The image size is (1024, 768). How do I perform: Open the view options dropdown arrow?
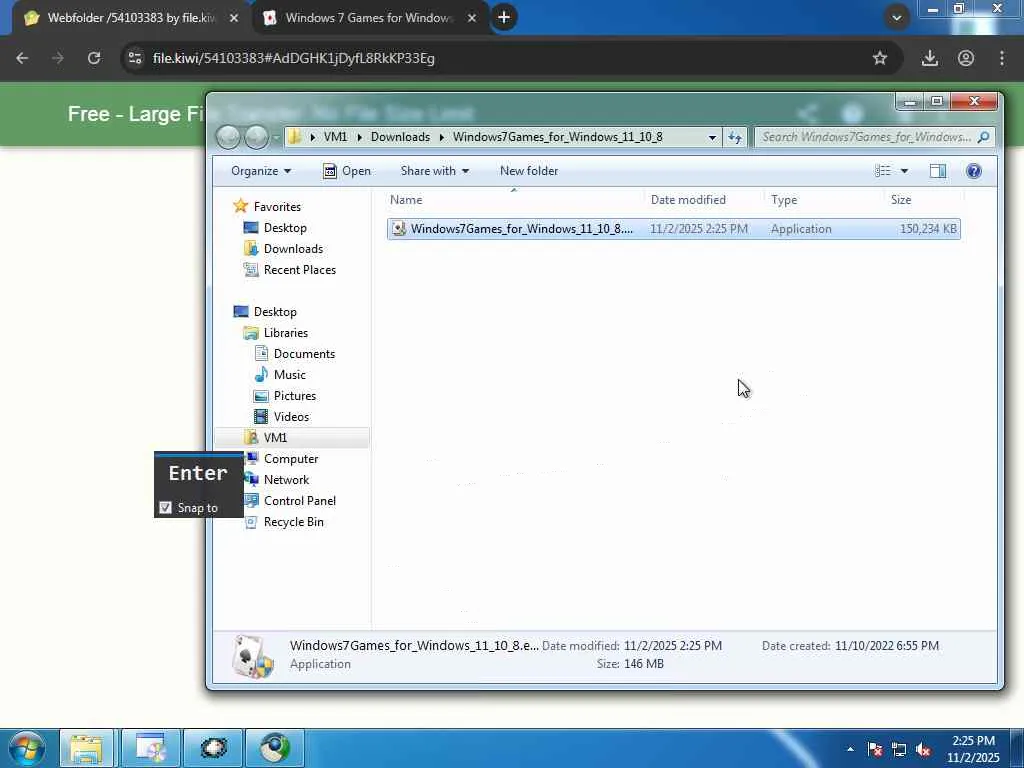(904, 171)
